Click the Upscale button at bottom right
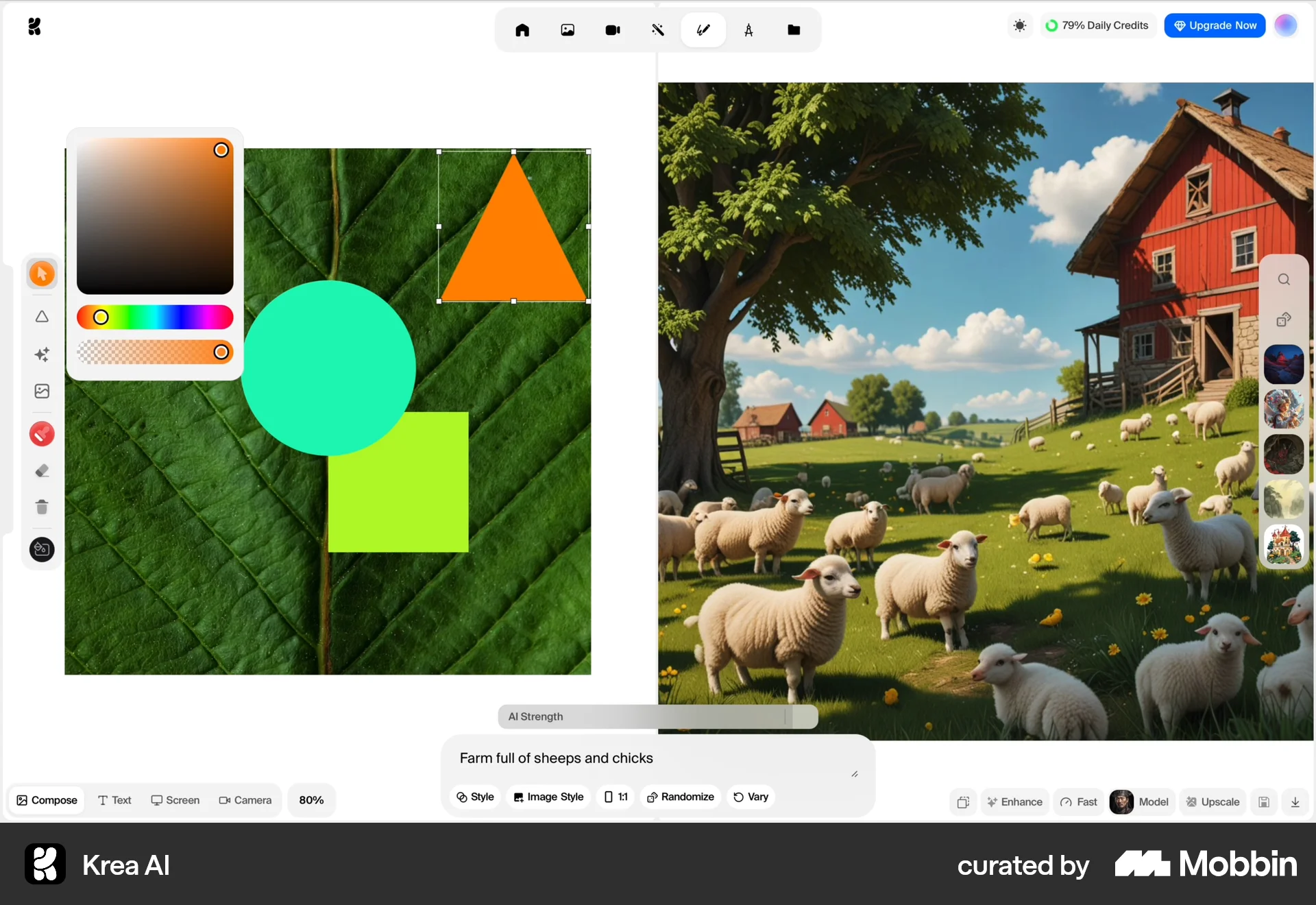Screen dimensions: 1316x905 [x=1211, y=802]
